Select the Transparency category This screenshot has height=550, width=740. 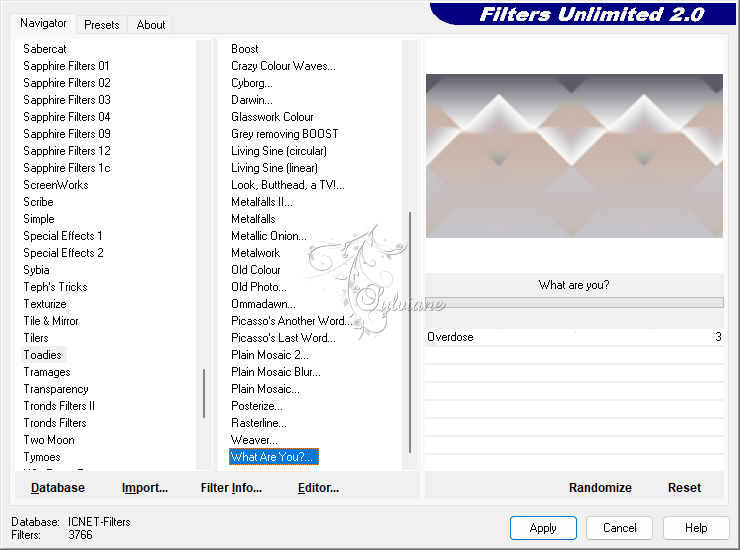(56, 389)
